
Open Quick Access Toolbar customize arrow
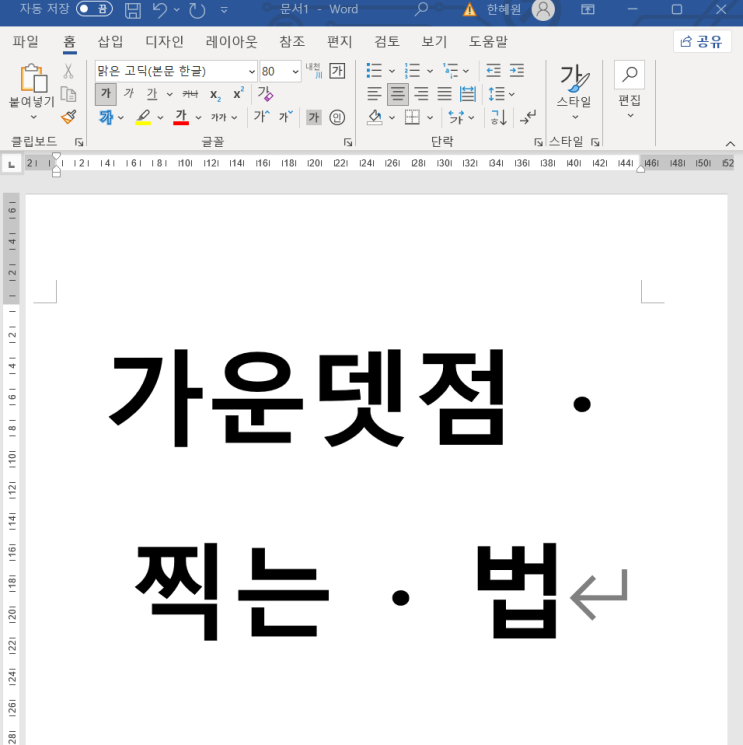[x=224, y=10]
